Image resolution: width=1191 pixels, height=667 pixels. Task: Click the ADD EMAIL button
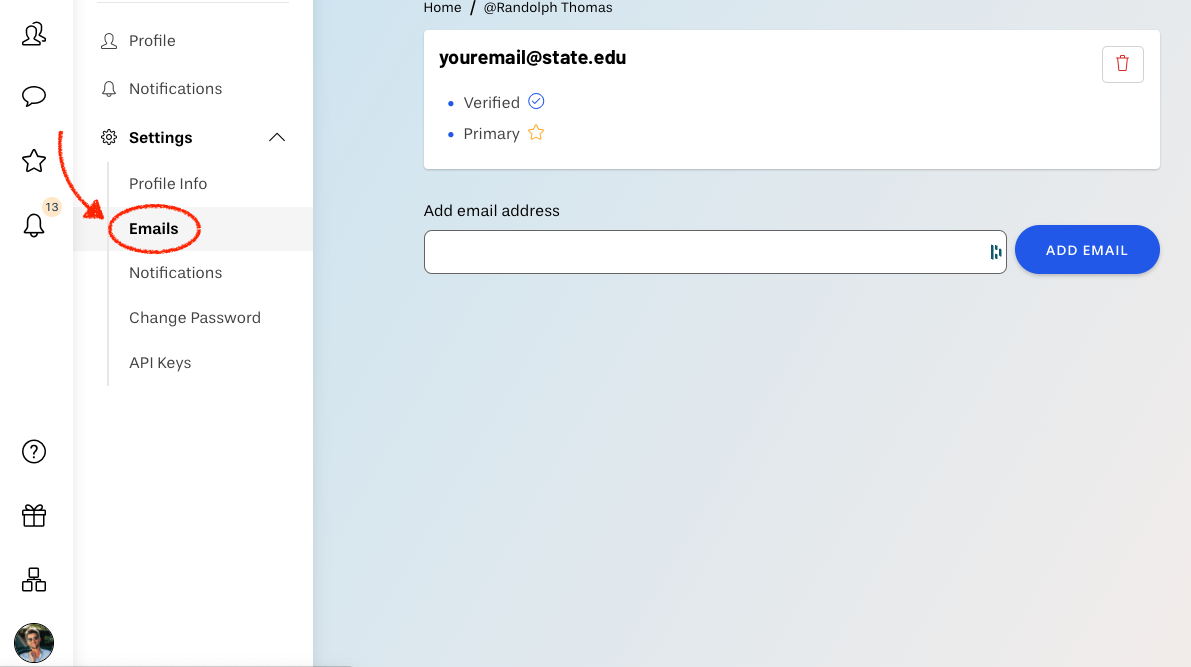1087,250
